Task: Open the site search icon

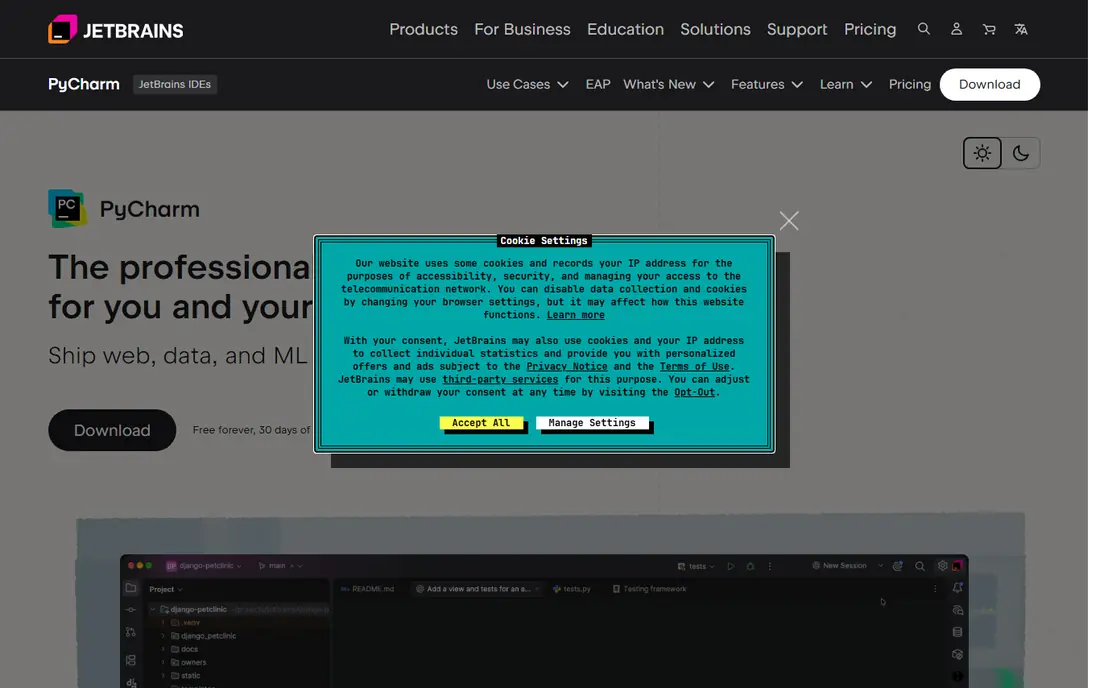Action: pos(923,29)
